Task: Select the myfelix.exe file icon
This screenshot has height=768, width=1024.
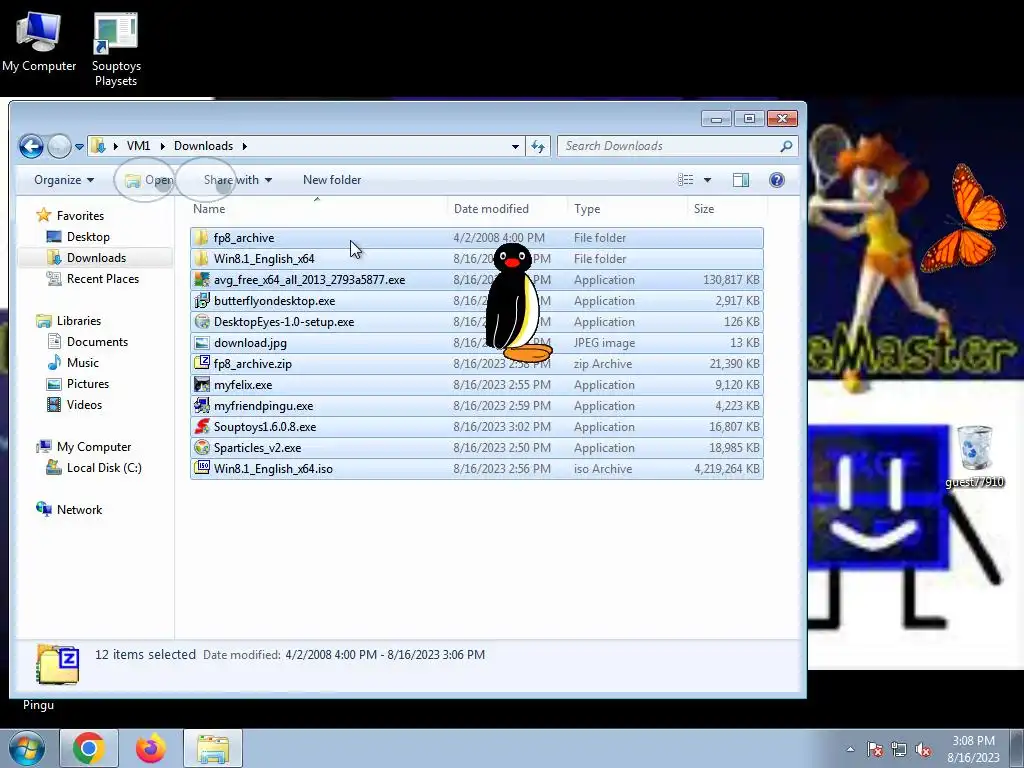Action: tap(202, 385)
